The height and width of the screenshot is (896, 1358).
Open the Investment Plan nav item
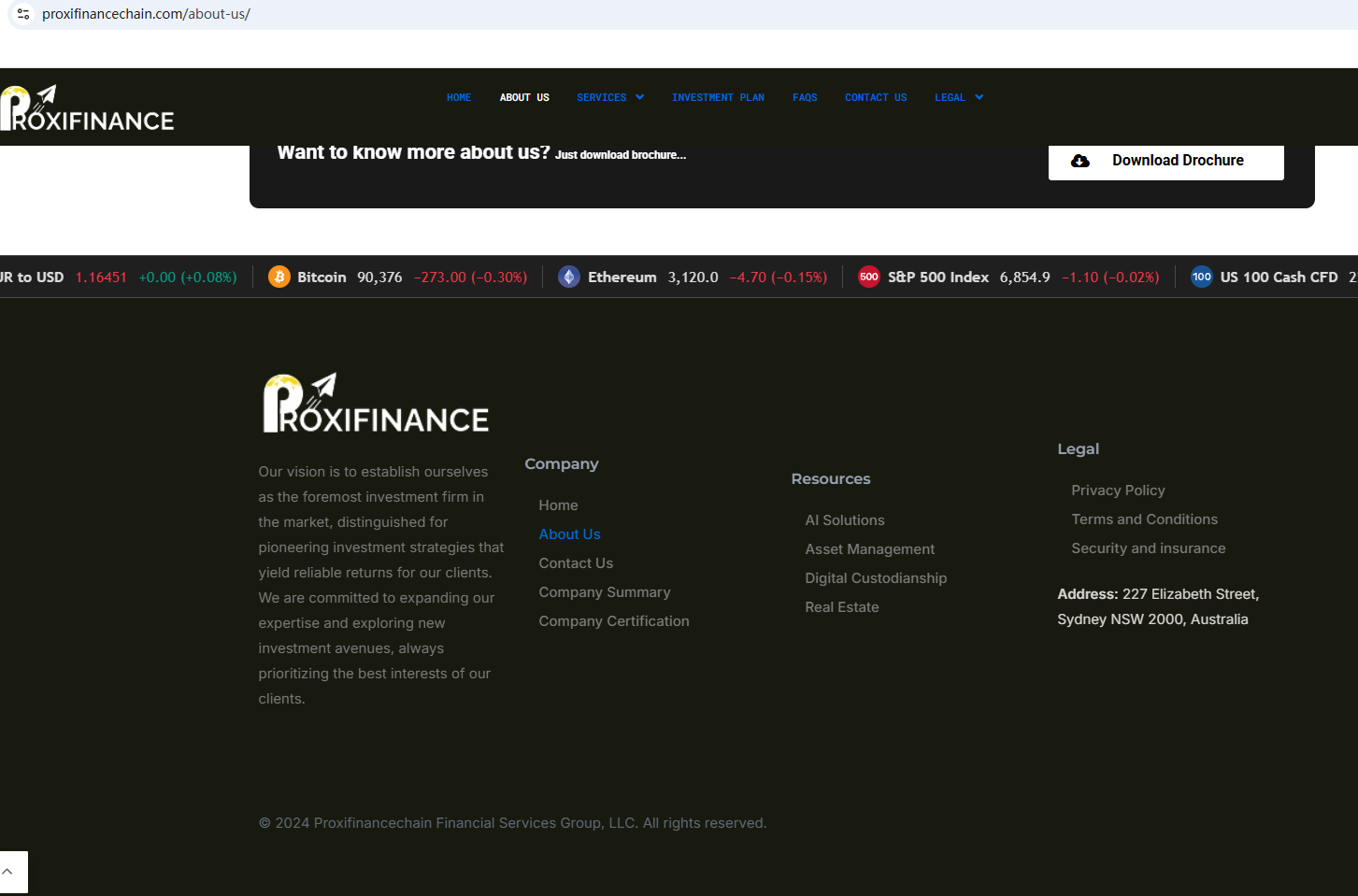pyautogui.click(x=718, y=97)
